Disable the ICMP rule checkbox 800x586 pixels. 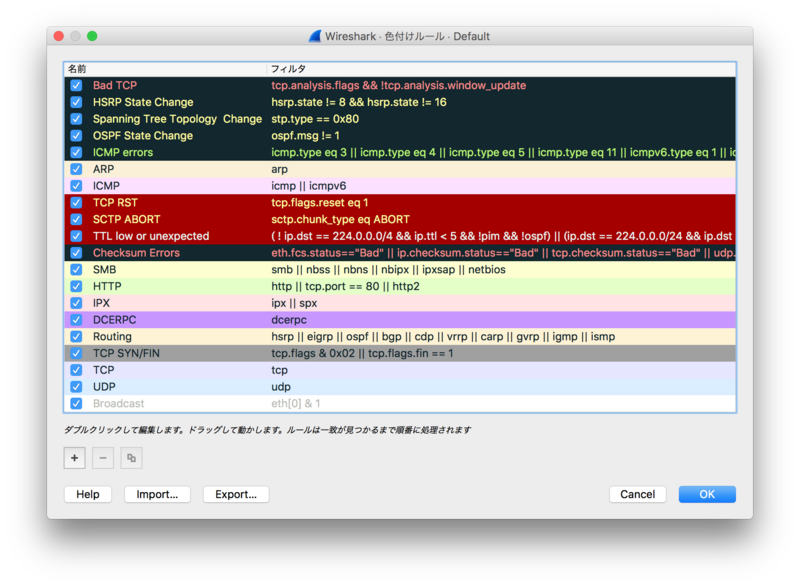point(76,186)
